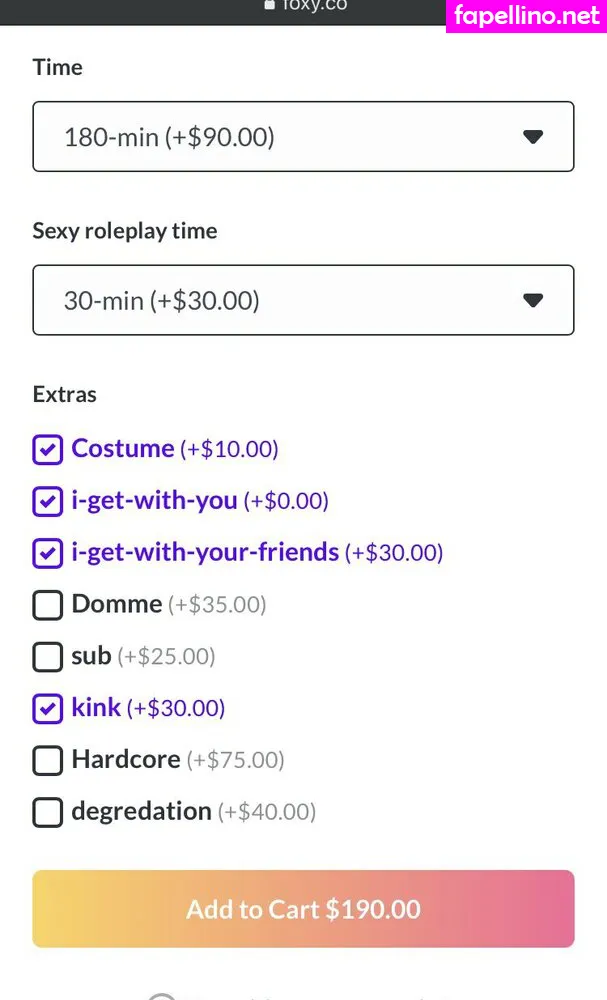Viewport: 607px width, 1000px height.
Task: Enable the Domme extra checkbox
Action: 47,605
